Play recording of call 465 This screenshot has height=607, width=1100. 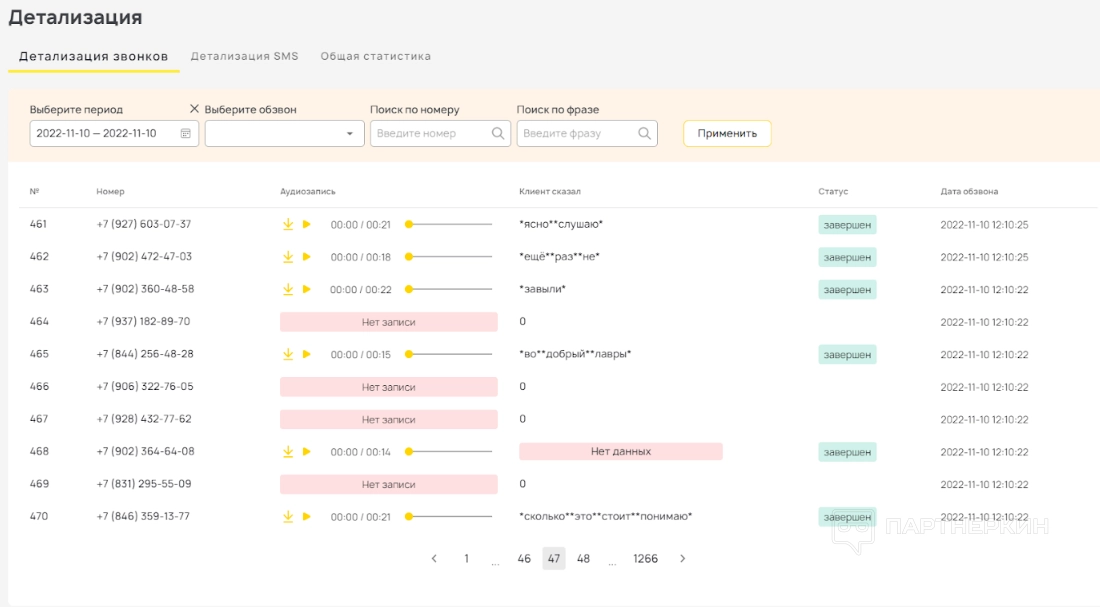307,354
